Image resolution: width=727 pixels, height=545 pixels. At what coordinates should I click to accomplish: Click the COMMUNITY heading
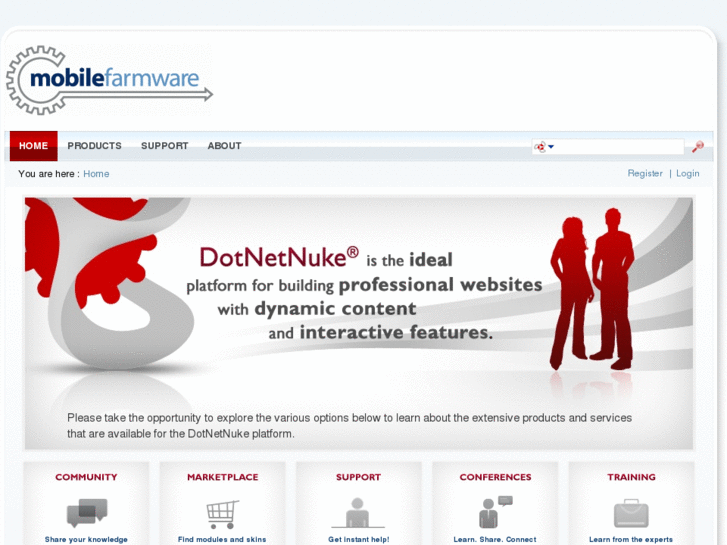pyautogui.click(x=86, y=477)
